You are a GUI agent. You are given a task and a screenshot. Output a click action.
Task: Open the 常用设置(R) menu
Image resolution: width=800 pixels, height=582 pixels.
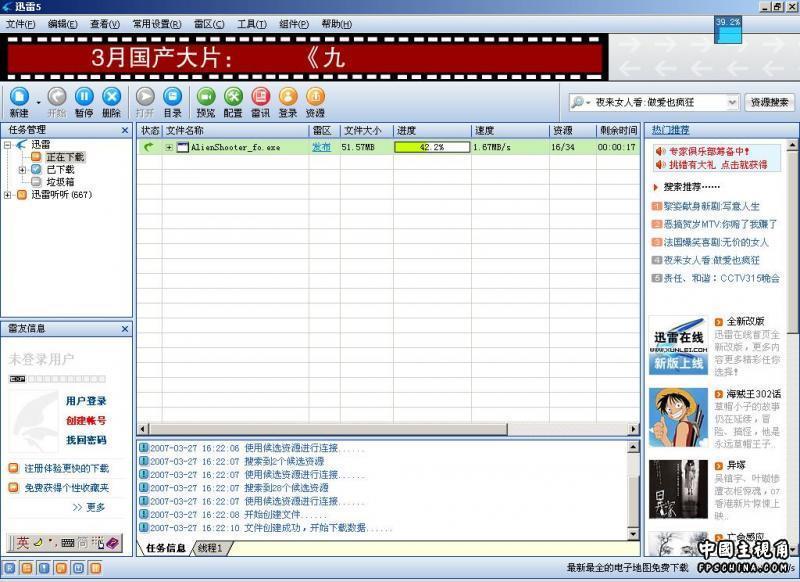coord(157,24)
